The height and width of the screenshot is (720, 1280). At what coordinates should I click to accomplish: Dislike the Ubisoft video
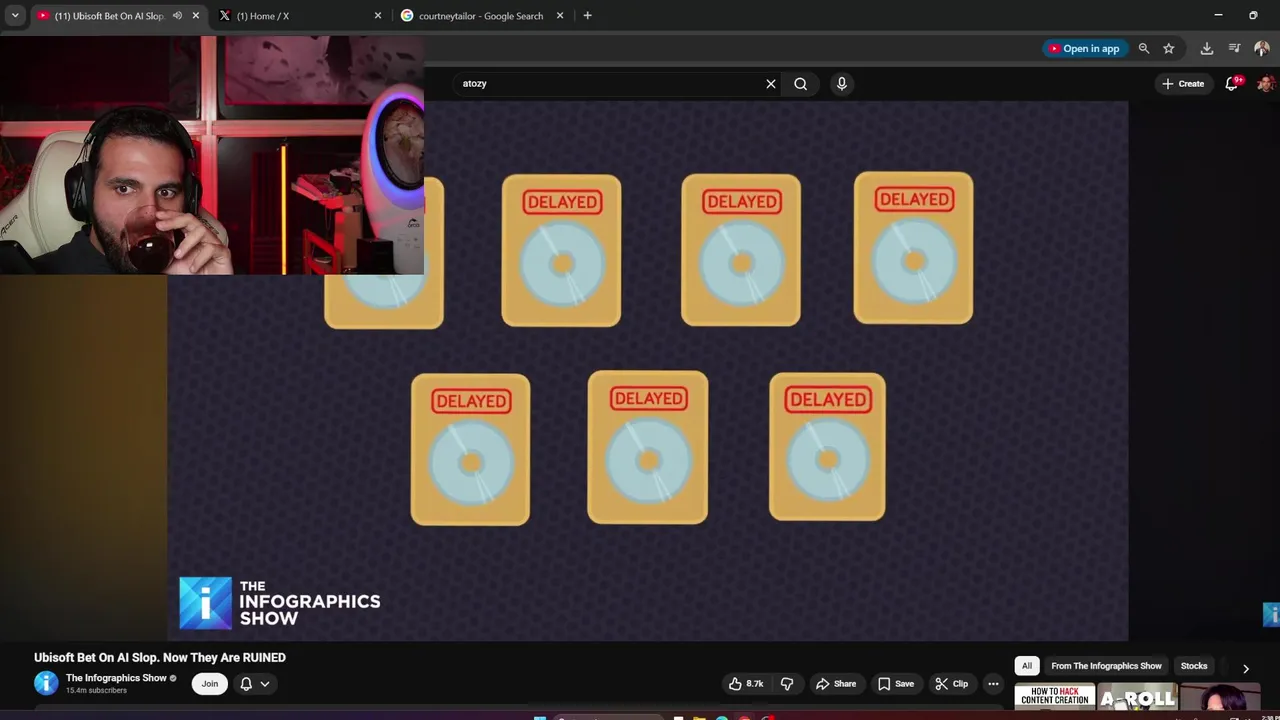pyautogui.click(x=787, y=684)
